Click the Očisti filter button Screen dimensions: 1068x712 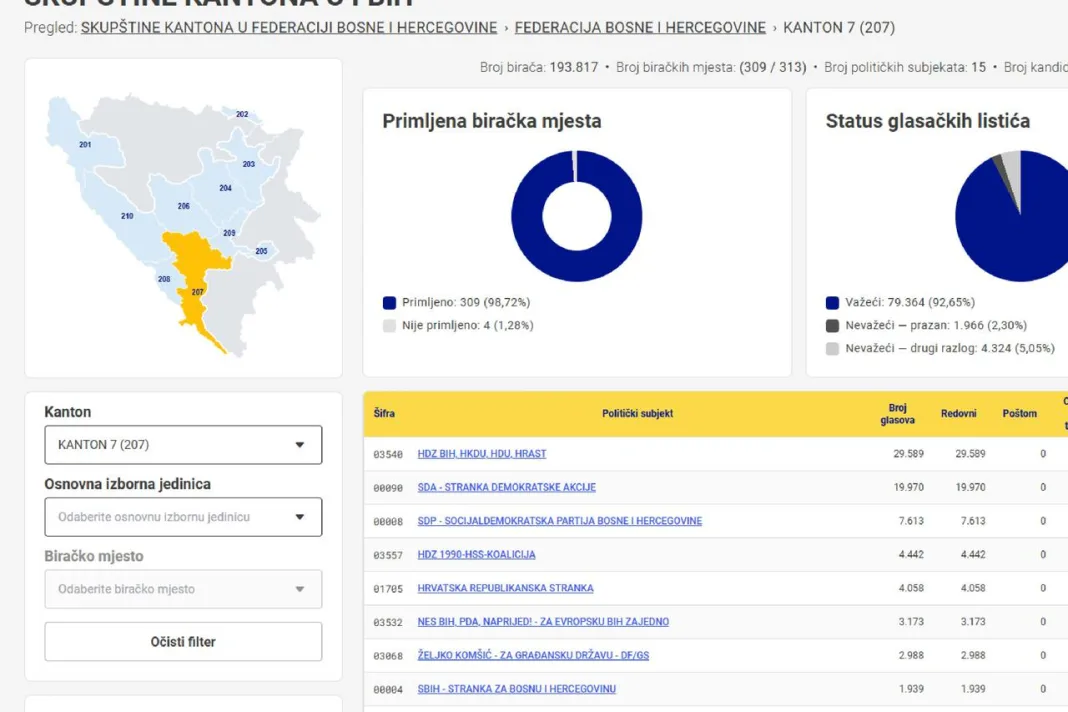click(x=183, y=642)
